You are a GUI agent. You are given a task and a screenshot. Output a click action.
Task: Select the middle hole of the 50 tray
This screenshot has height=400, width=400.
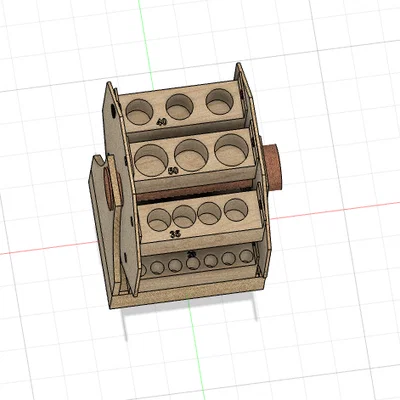(x=191, y=155)
